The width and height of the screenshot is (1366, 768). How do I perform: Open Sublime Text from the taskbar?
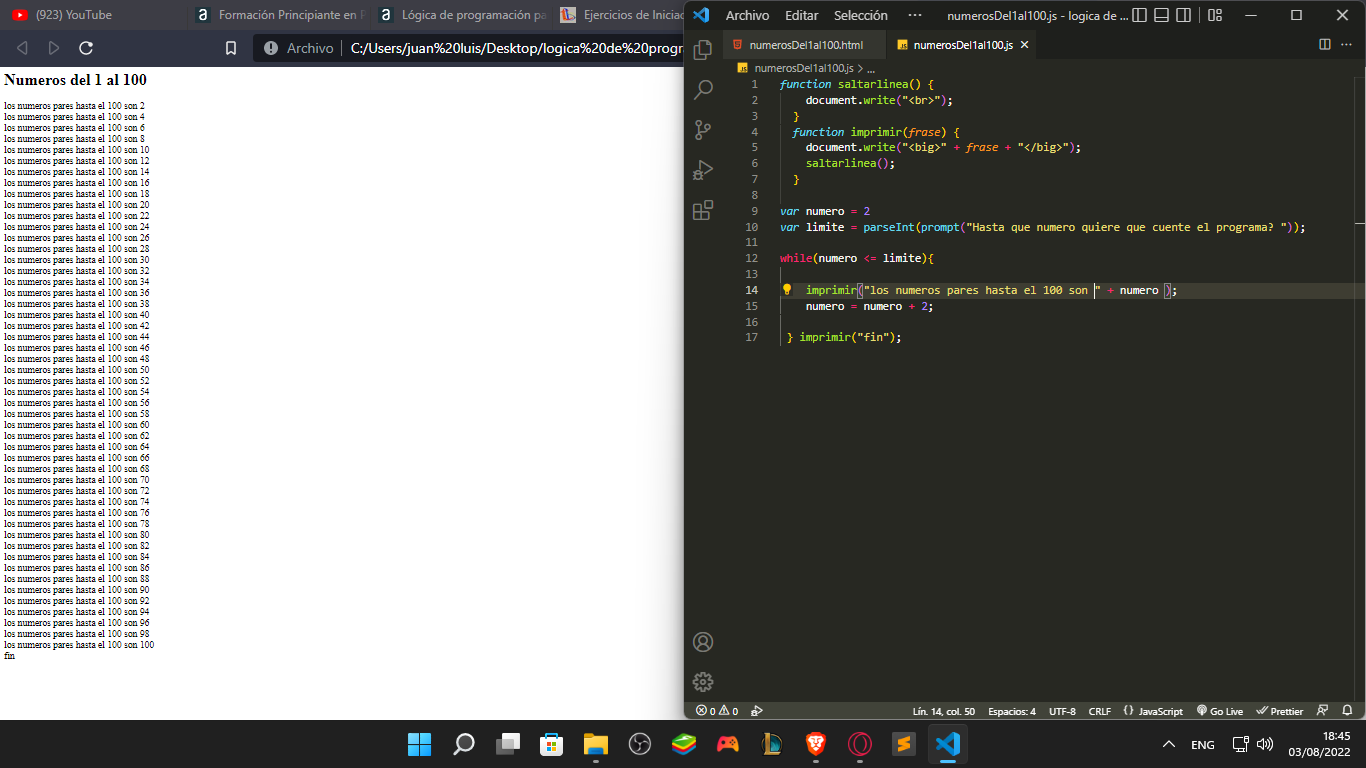(x=904, y=744)
